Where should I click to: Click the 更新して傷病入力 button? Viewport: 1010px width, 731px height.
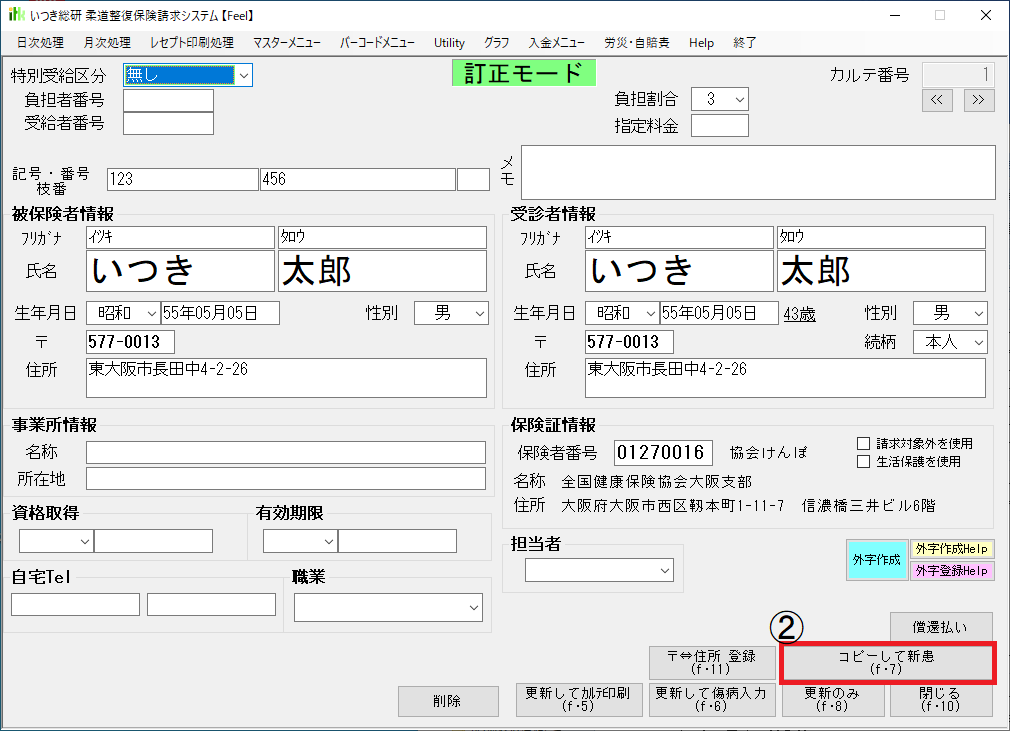pos(711,700)
